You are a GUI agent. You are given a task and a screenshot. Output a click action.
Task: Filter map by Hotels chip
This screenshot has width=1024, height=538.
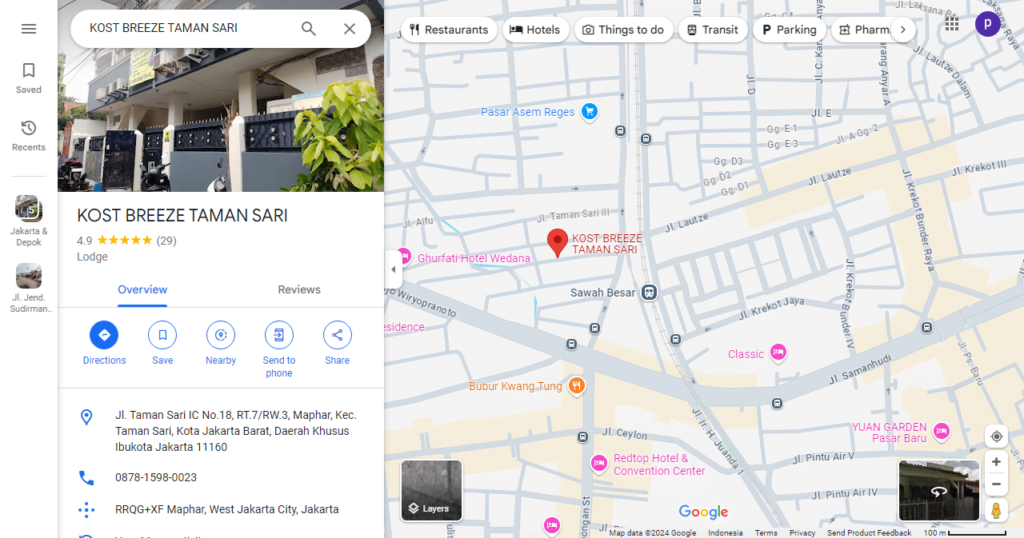click(x=535, y=30)
